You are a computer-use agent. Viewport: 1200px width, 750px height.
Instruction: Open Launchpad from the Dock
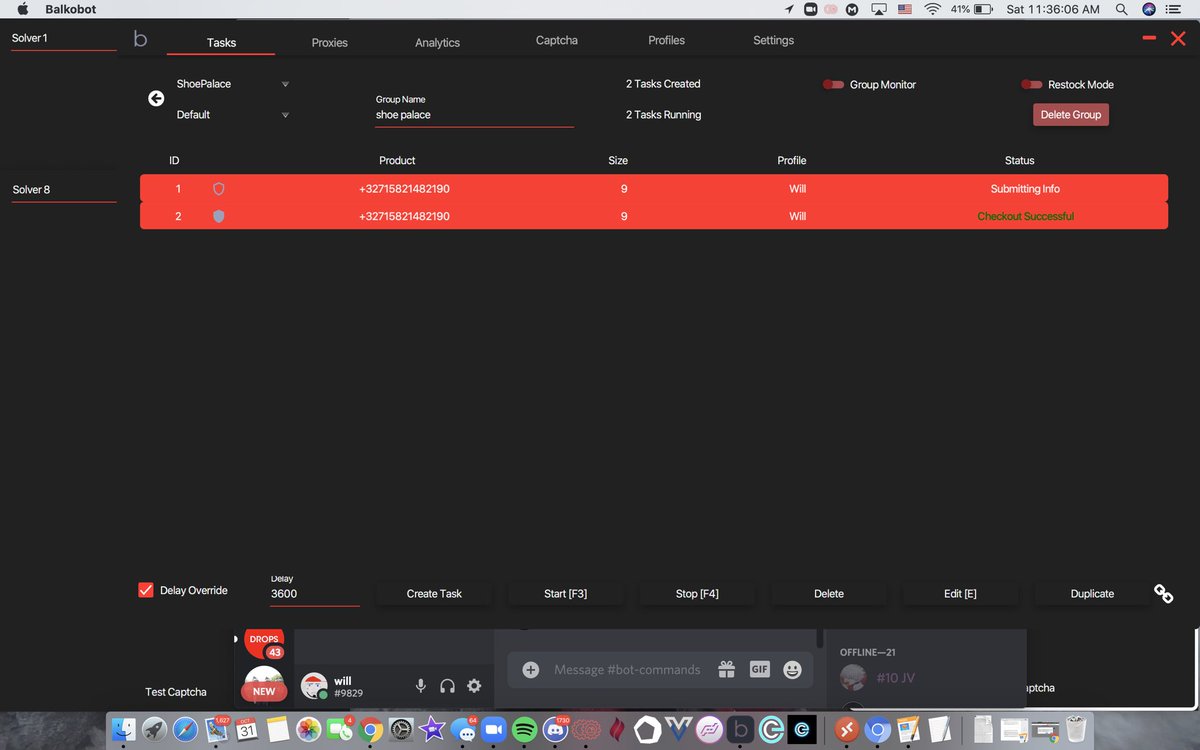[155, 730]
